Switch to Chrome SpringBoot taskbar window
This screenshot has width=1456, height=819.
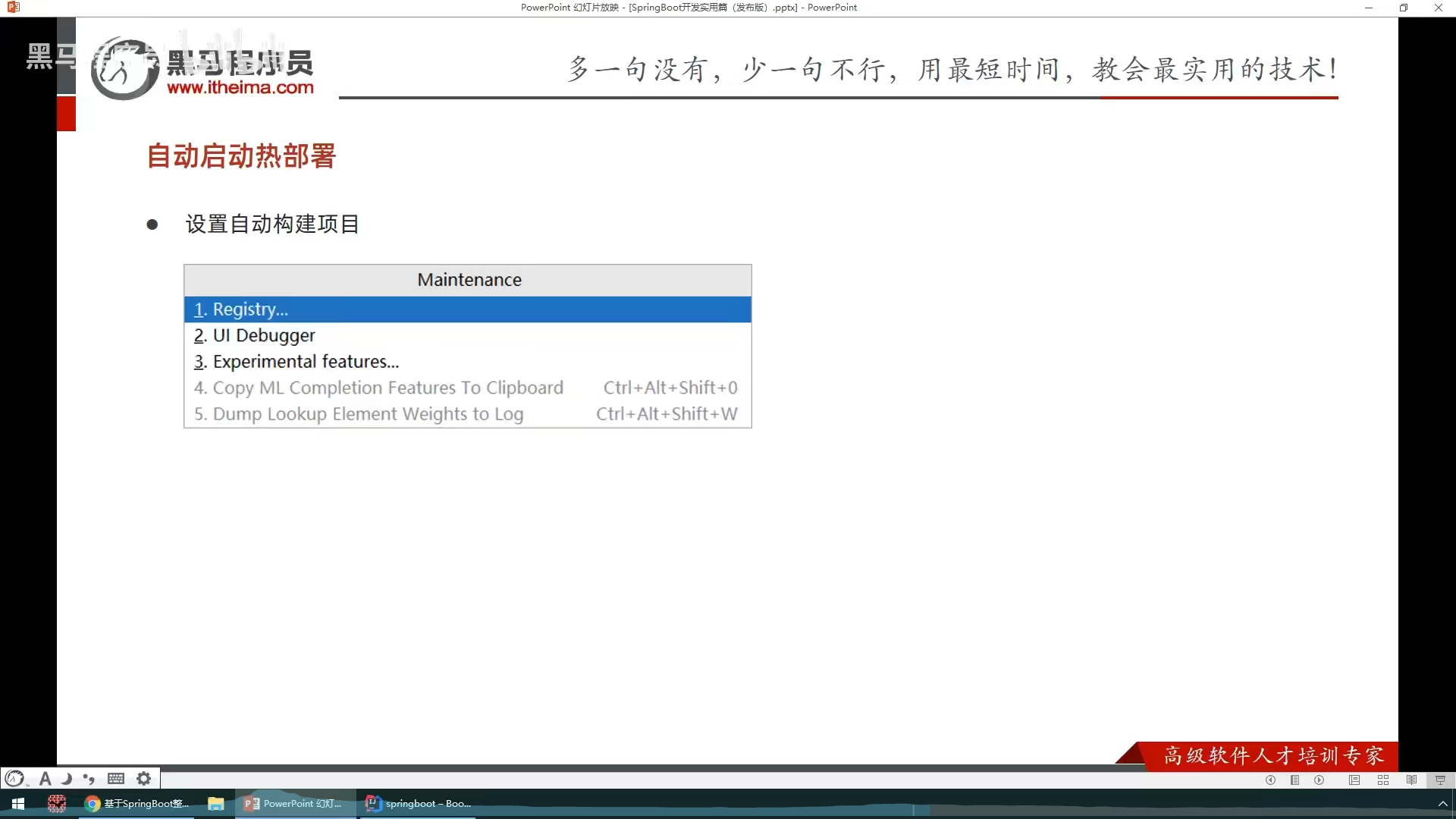(x=136, y=804)
